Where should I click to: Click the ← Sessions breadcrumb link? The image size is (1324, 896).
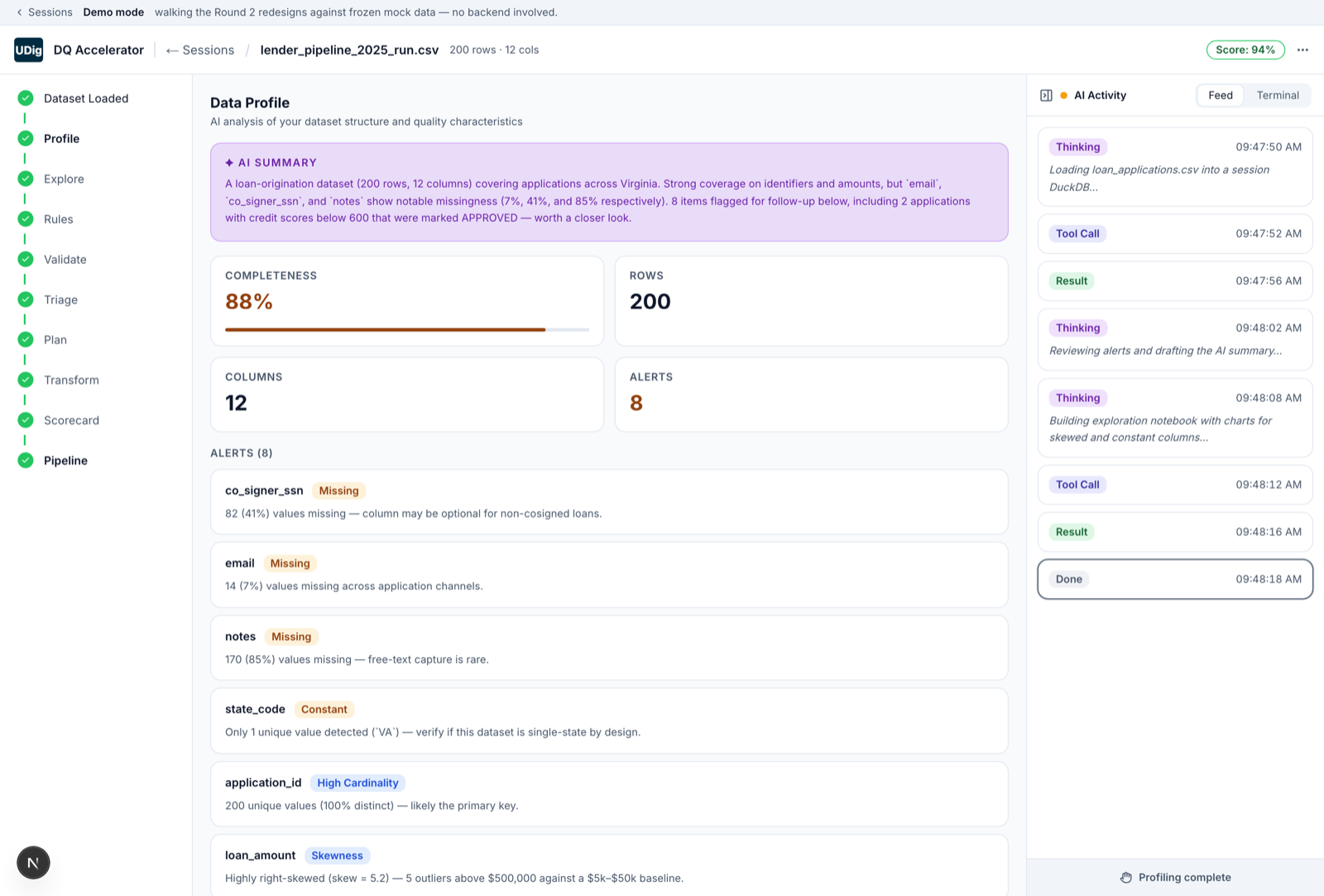click(200, 50)
